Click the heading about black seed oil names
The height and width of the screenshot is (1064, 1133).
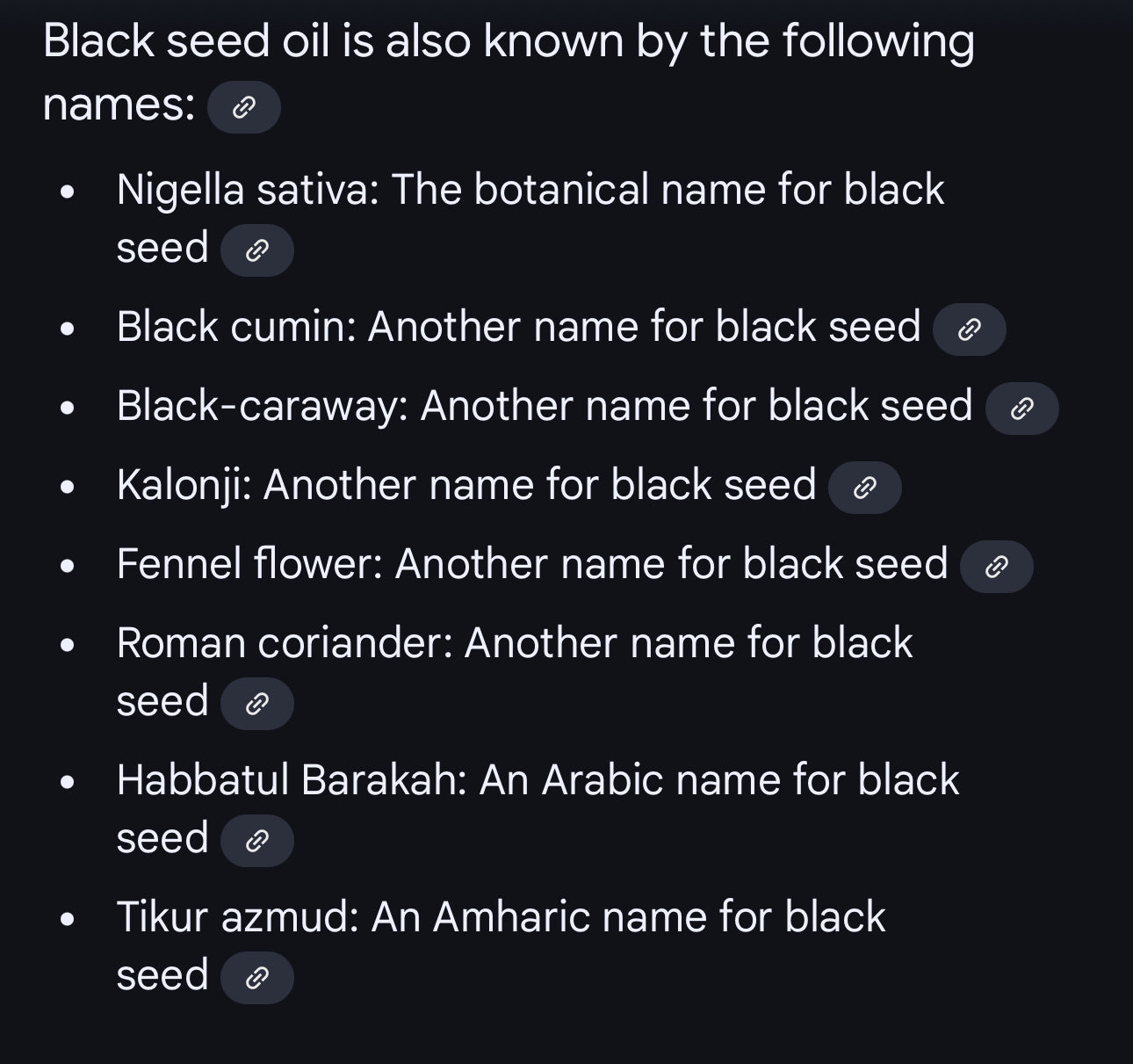508,40
